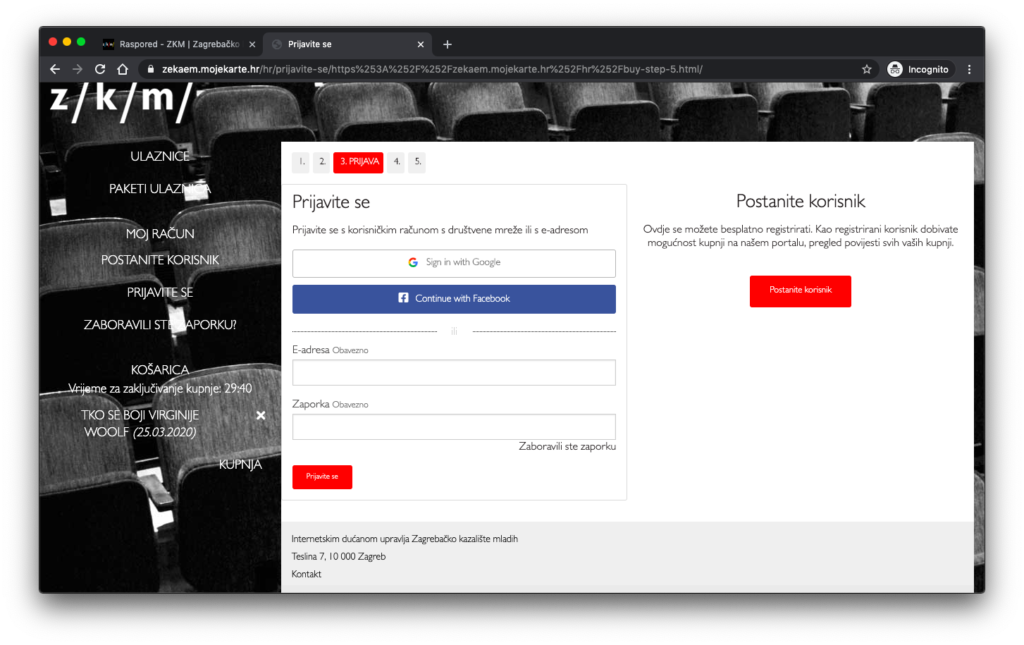This screenshot has width=1024, height=645.
Task: Open the Zaboravili ste zaporku link
Action: click(x=566, y=446)
